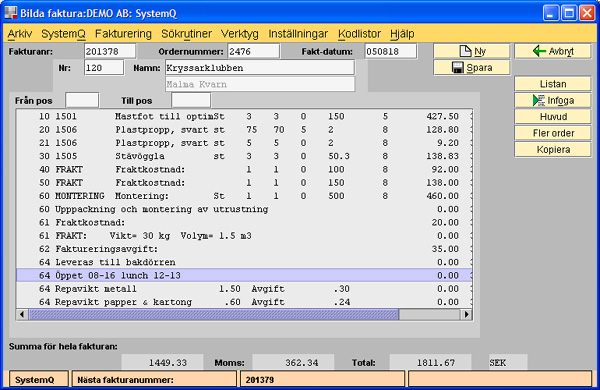Click the Malma Kvarn address field

click(x=260, y=84)
